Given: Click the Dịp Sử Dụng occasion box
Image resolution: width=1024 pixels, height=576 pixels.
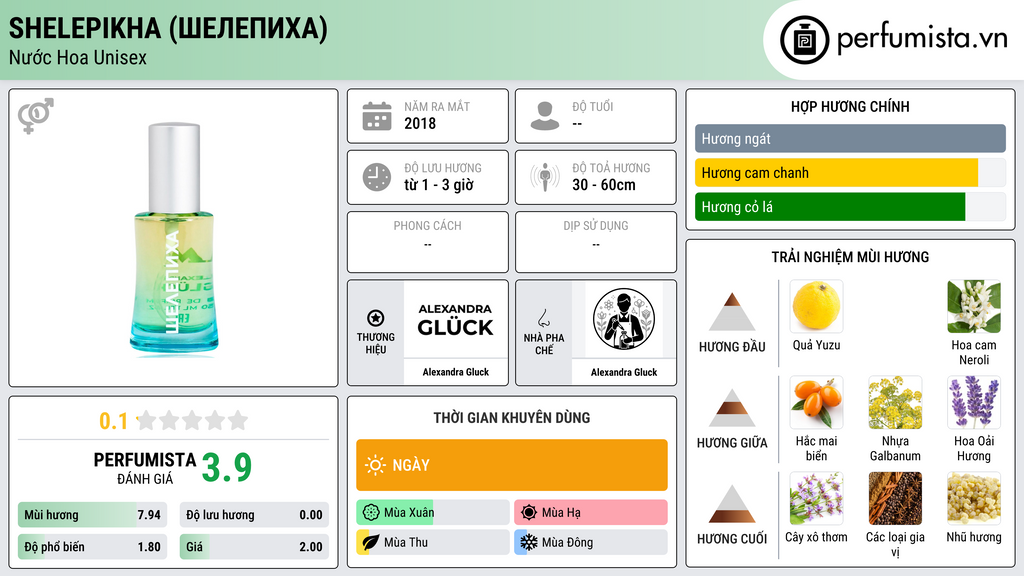Looking at the screenshot, I should pyautogui.click(x=596, y=242).
